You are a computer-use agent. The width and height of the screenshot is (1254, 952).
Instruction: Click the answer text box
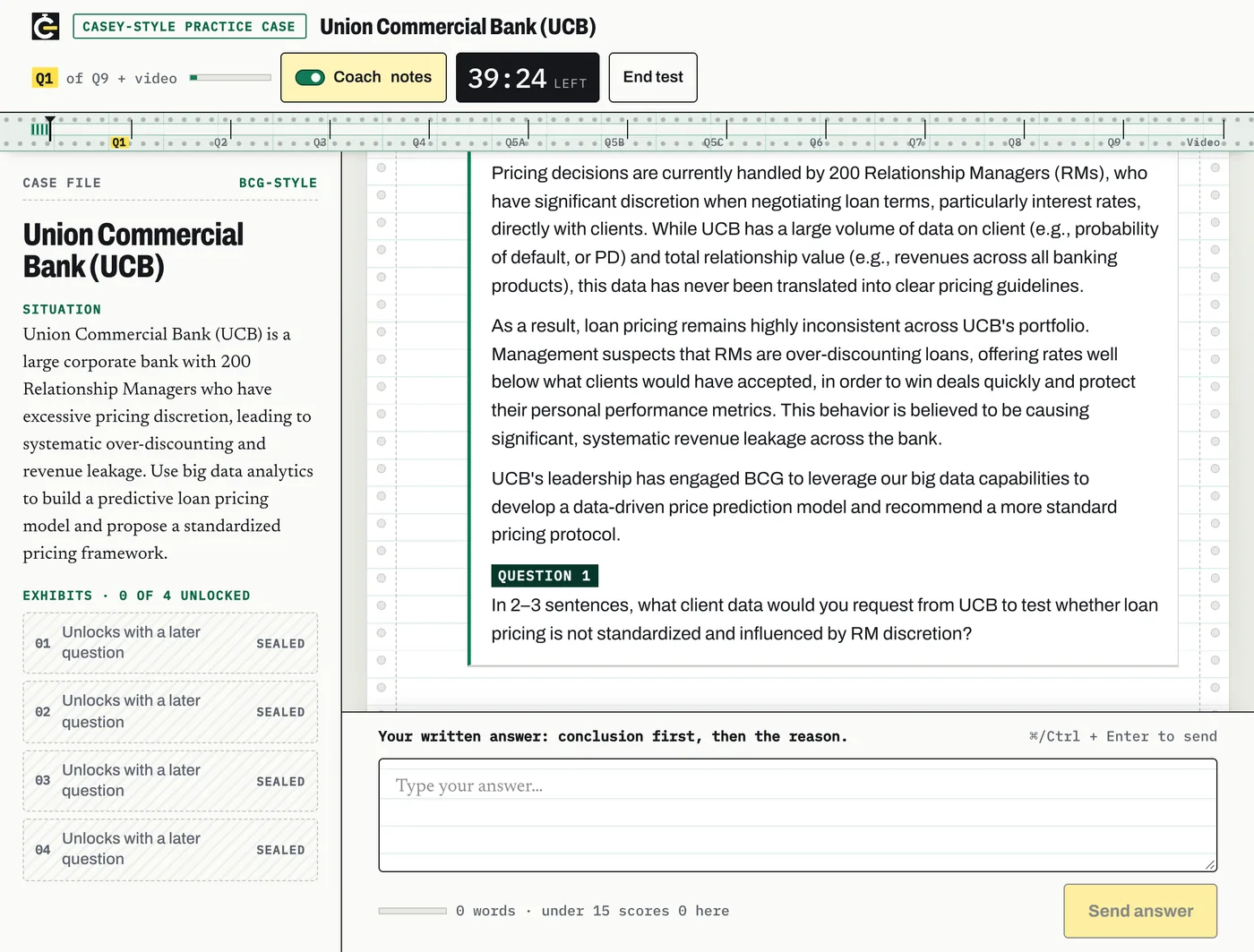point(797,815)
